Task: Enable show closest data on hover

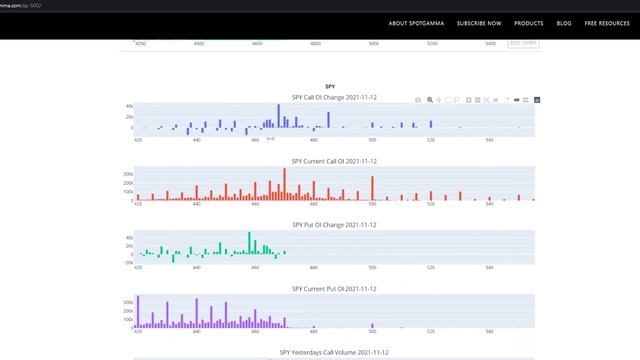Action: [x=516, y=100]
